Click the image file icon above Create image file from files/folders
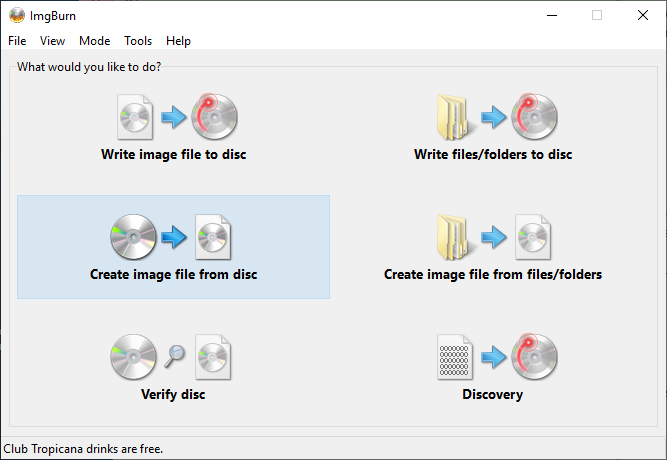 [533, 237]
